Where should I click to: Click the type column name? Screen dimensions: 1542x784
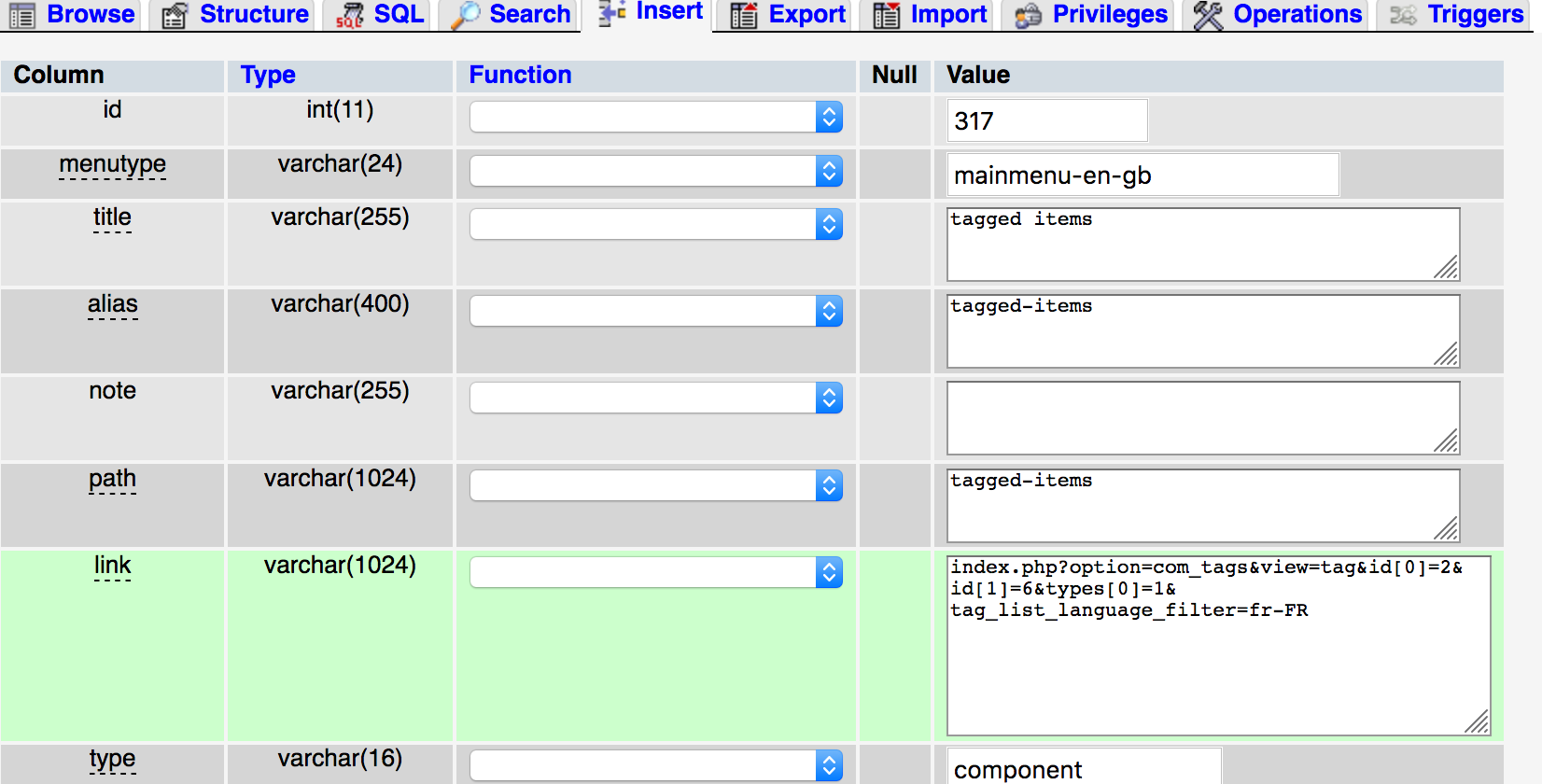[112, 759]
